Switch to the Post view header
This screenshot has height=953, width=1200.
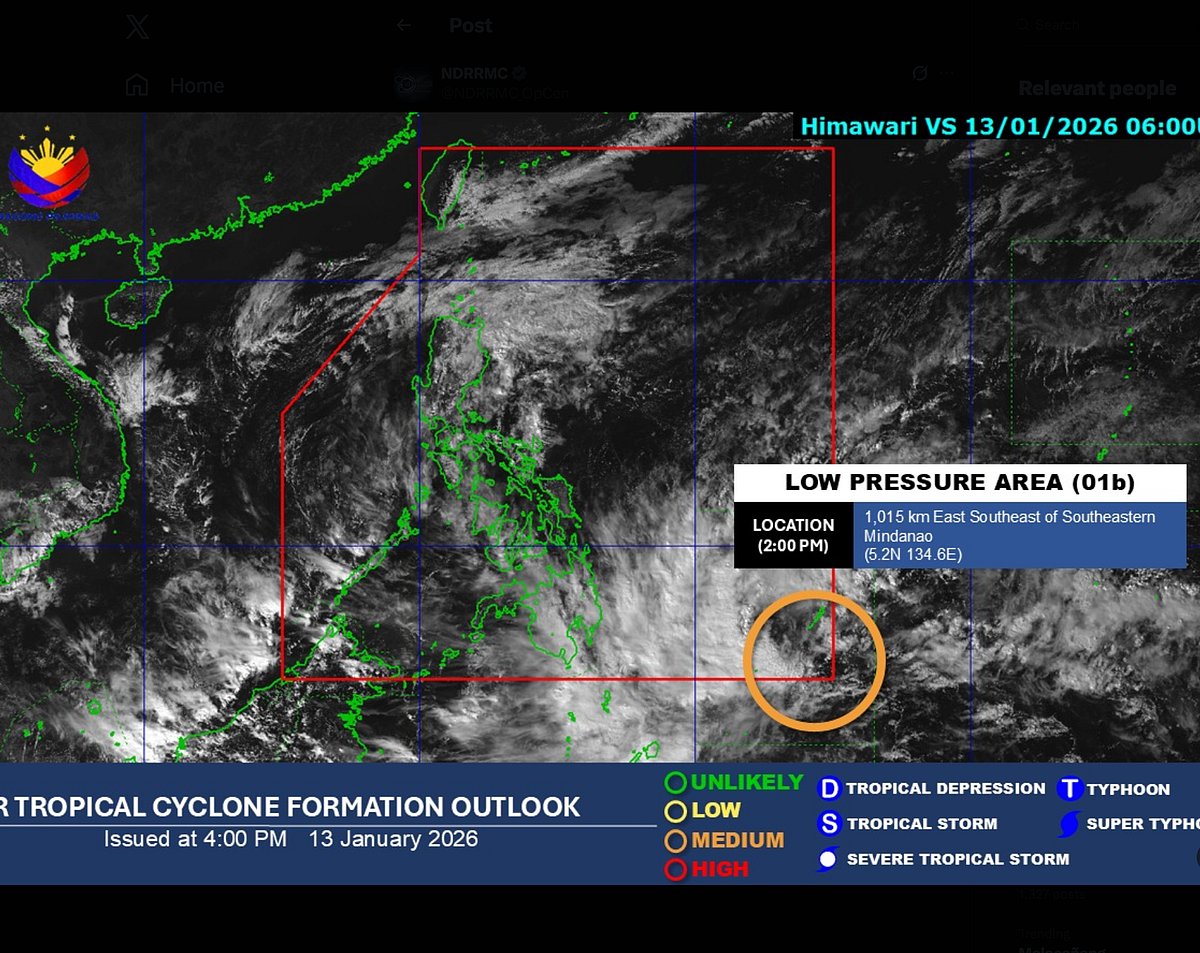[469, 25]
